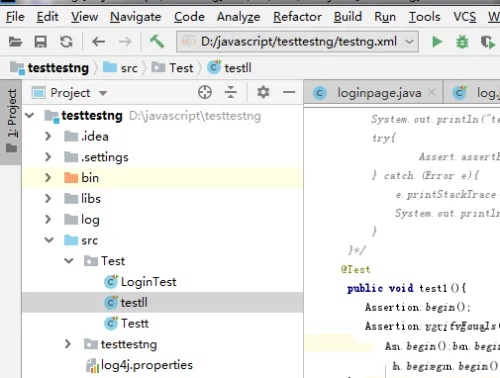Open the File menu
The height and width of the screenshot is (378, 500).
(15, 17)
